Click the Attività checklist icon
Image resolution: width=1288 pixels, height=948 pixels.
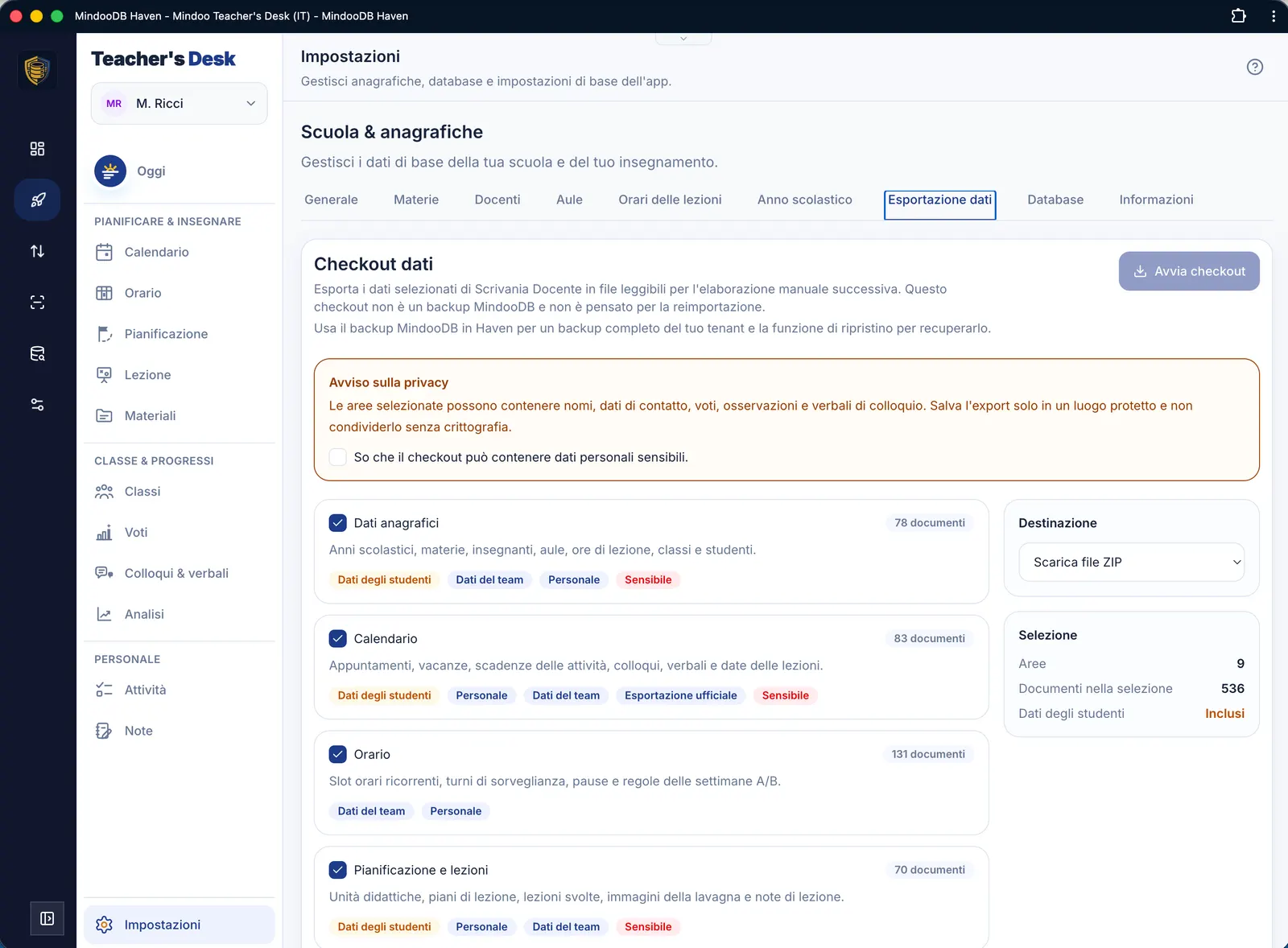tap(104, 690)
